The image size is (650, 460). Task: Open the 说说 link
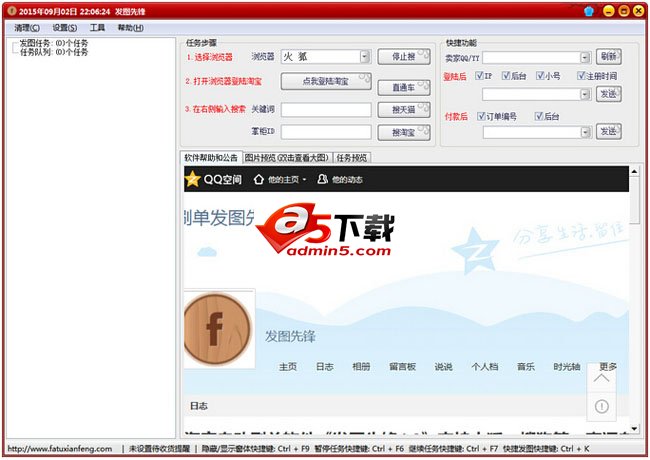[x=443, y=366]
